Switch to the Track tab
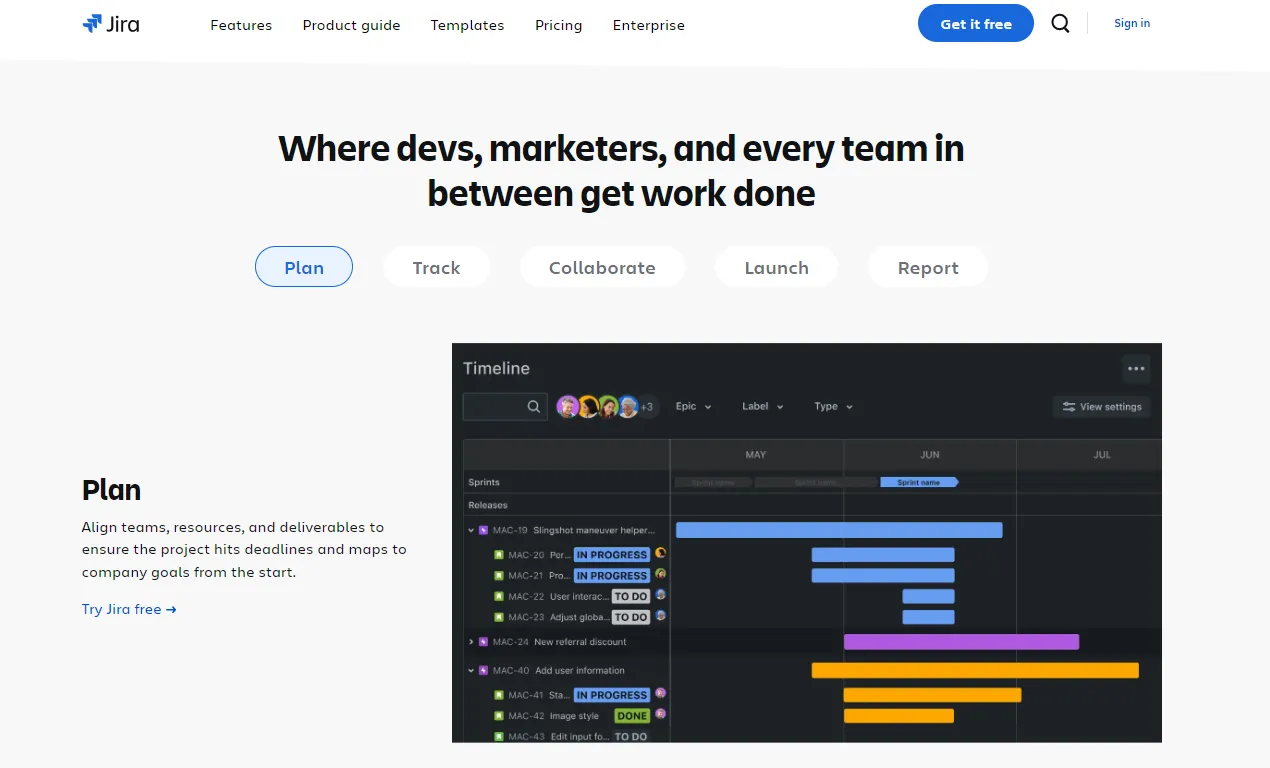This screenshot has height=768, width=1270. coord(436,267)
